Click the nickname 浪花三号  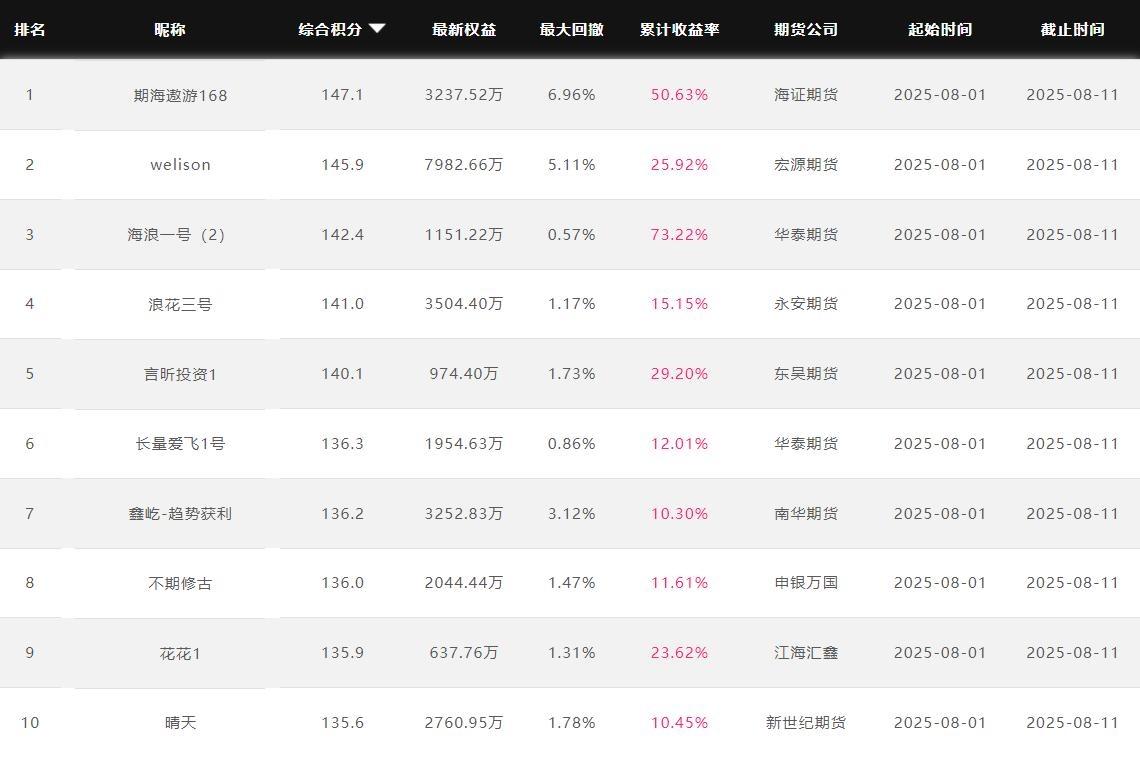coord(180,304)
